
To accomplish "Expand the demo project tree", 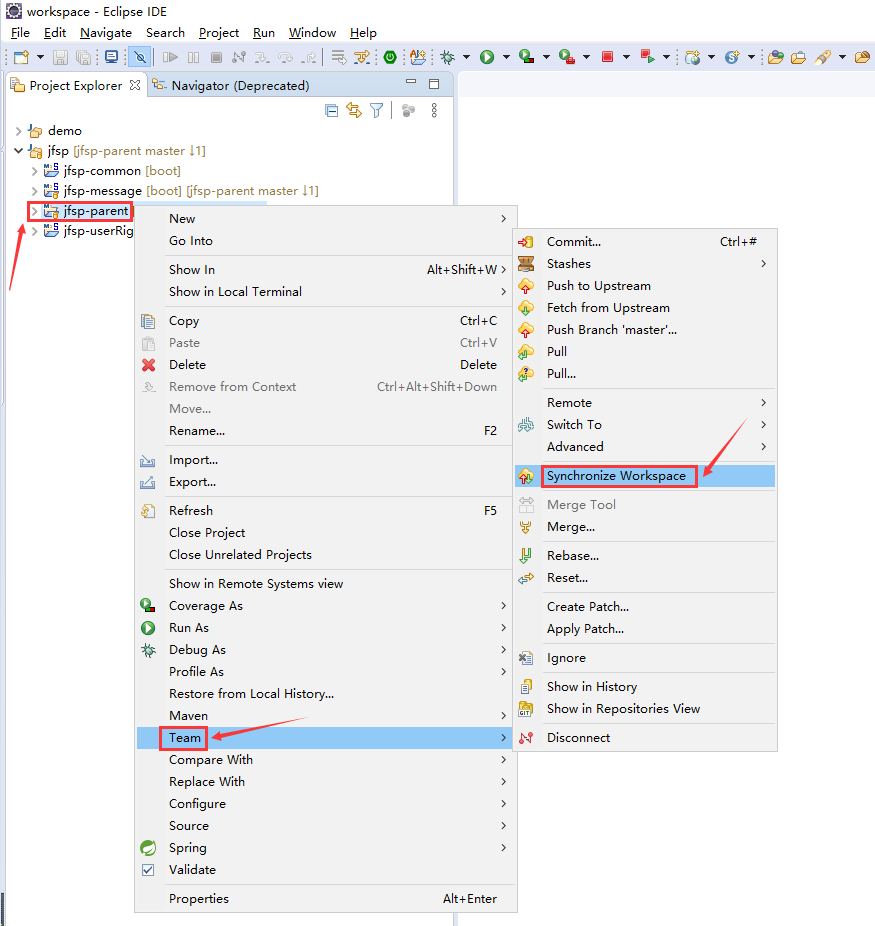I will coord(20,130).
